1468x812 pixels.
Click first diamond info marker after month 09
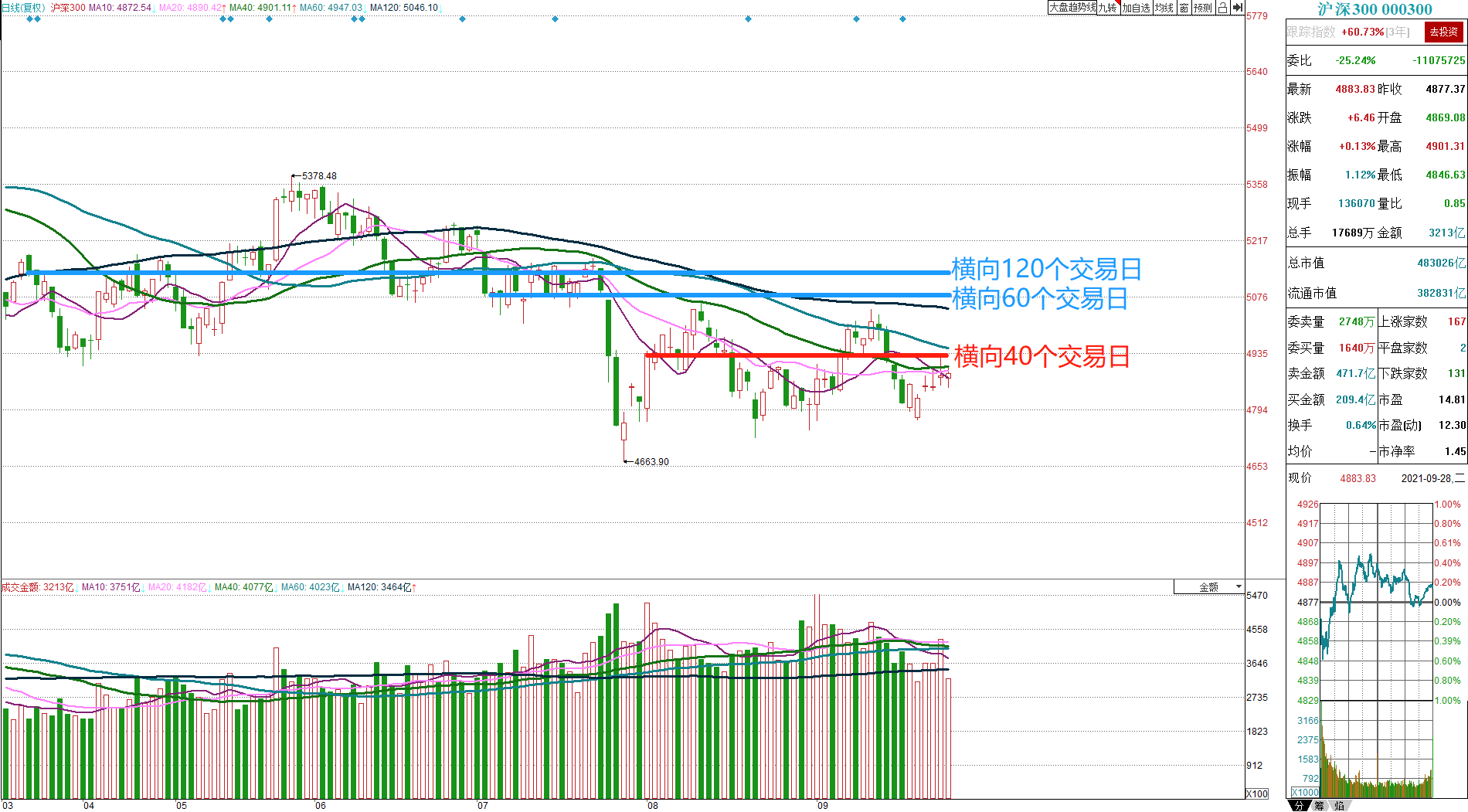coord(856,19)
